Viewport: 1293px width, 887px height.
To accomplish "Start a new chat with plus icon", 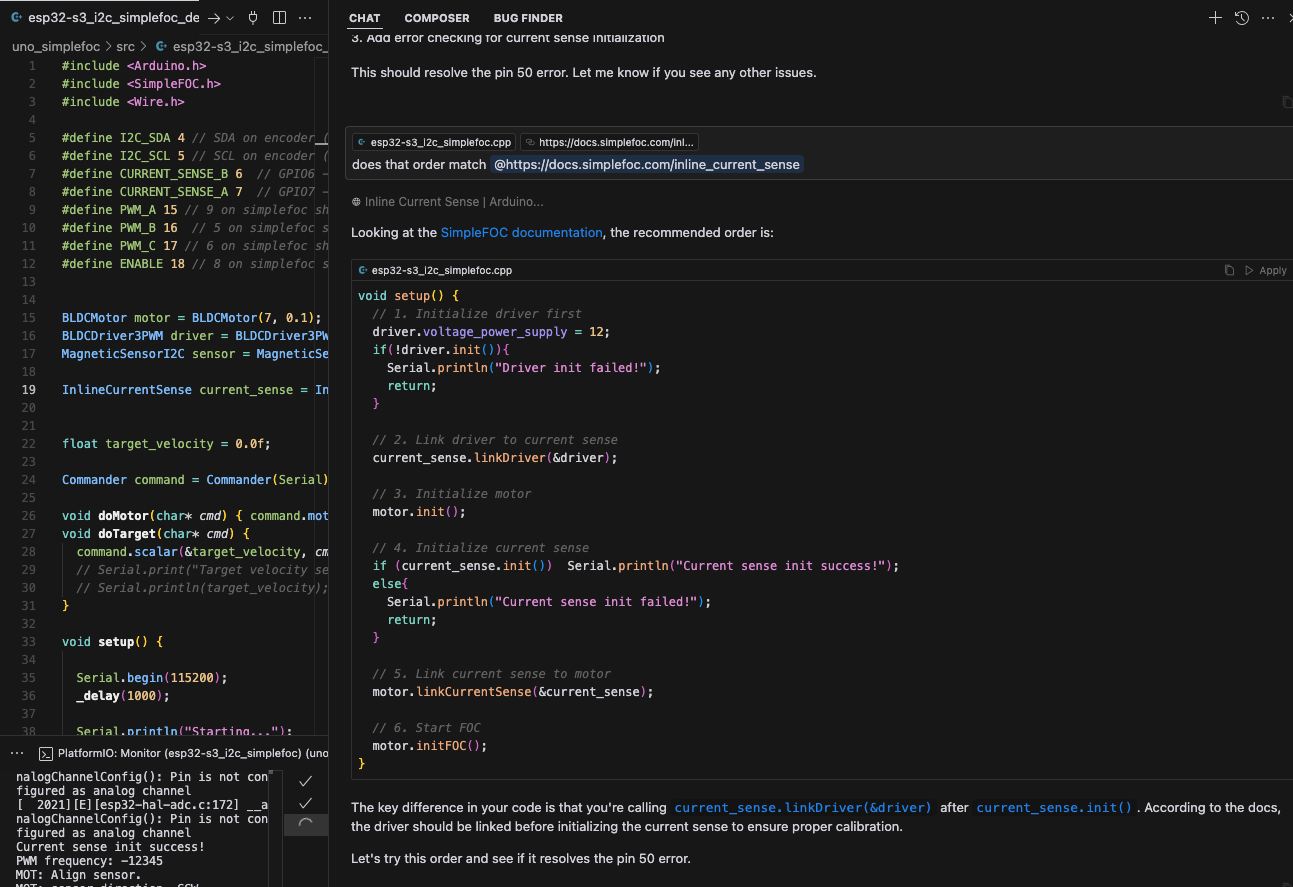I will click(x=1215, y=18).
